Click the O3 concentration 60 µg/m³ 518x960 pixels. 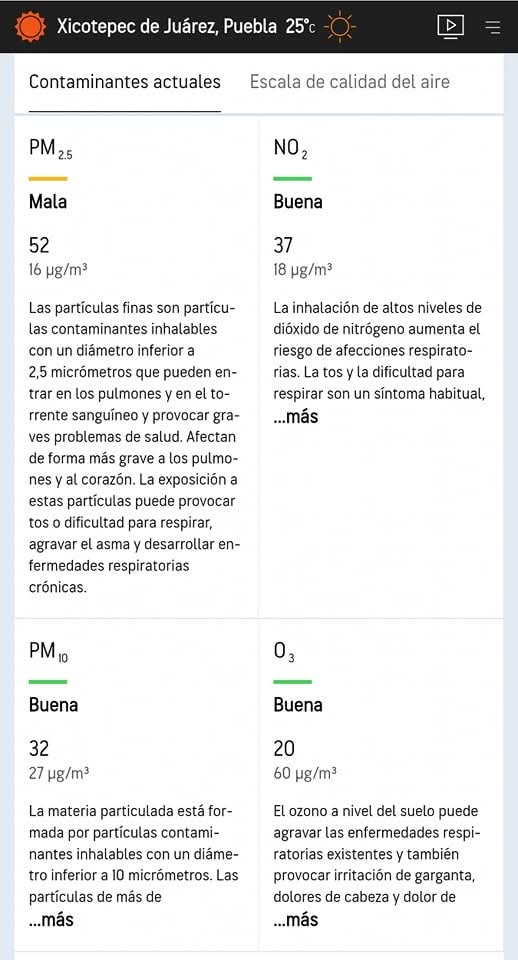point(305,773)
